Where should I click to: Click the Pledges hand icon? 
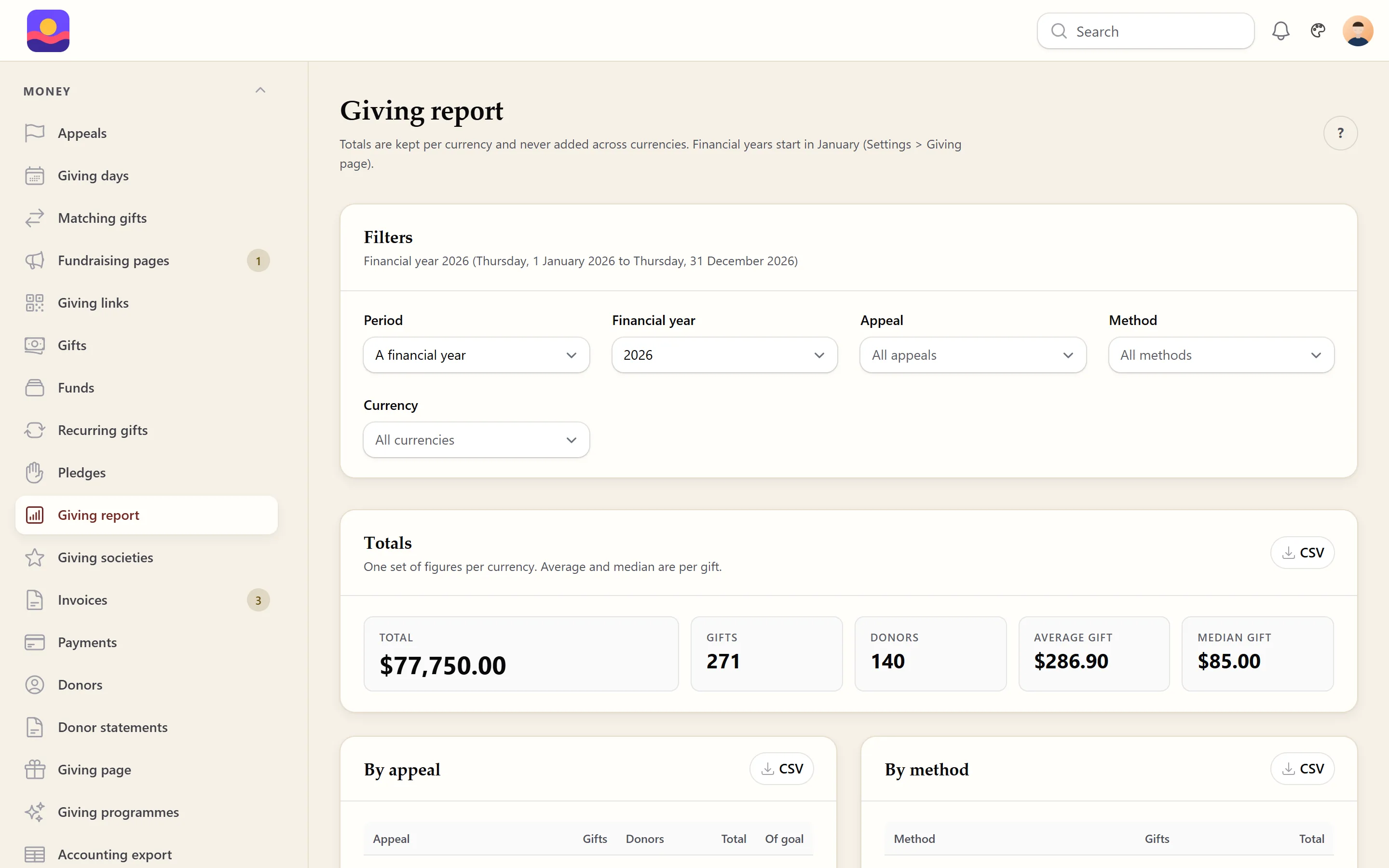[34, 473]
